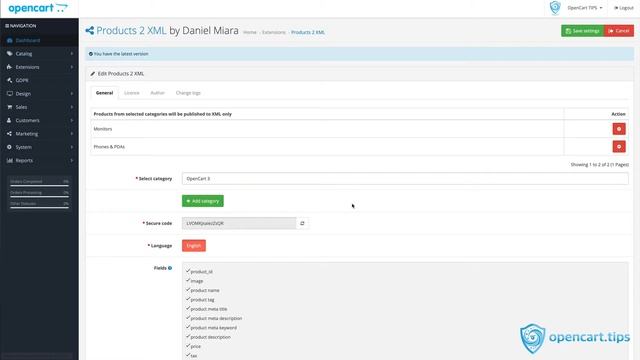Viewport: 640px width, 360px height.
Task: Click the OpenCart logo at top left
Action: (x=38, y=8)
